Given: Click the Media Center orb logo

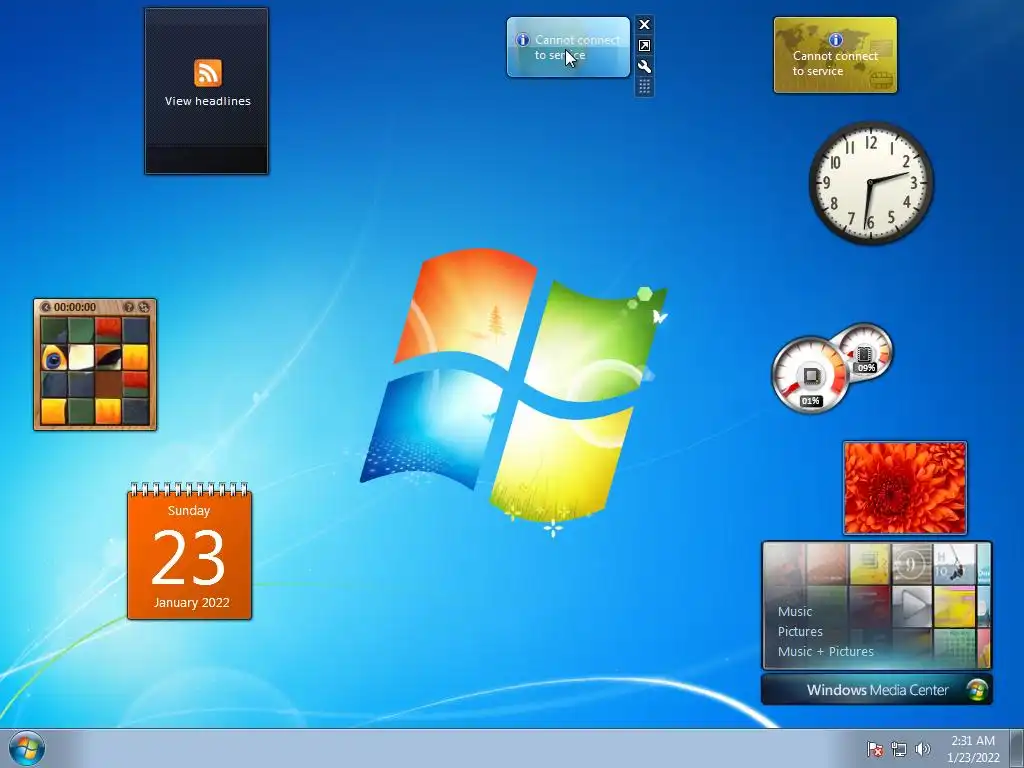Looking at the screenshot, I should [x=978, y=690].
